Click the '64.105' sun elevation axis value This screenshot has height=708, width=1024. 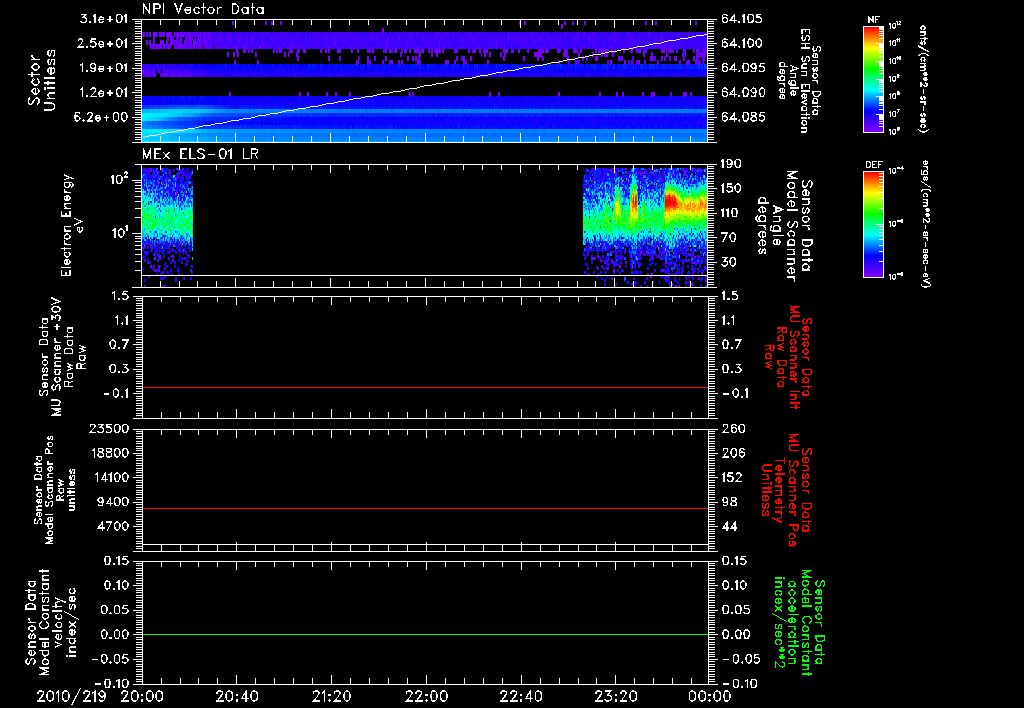pos(741,19)
